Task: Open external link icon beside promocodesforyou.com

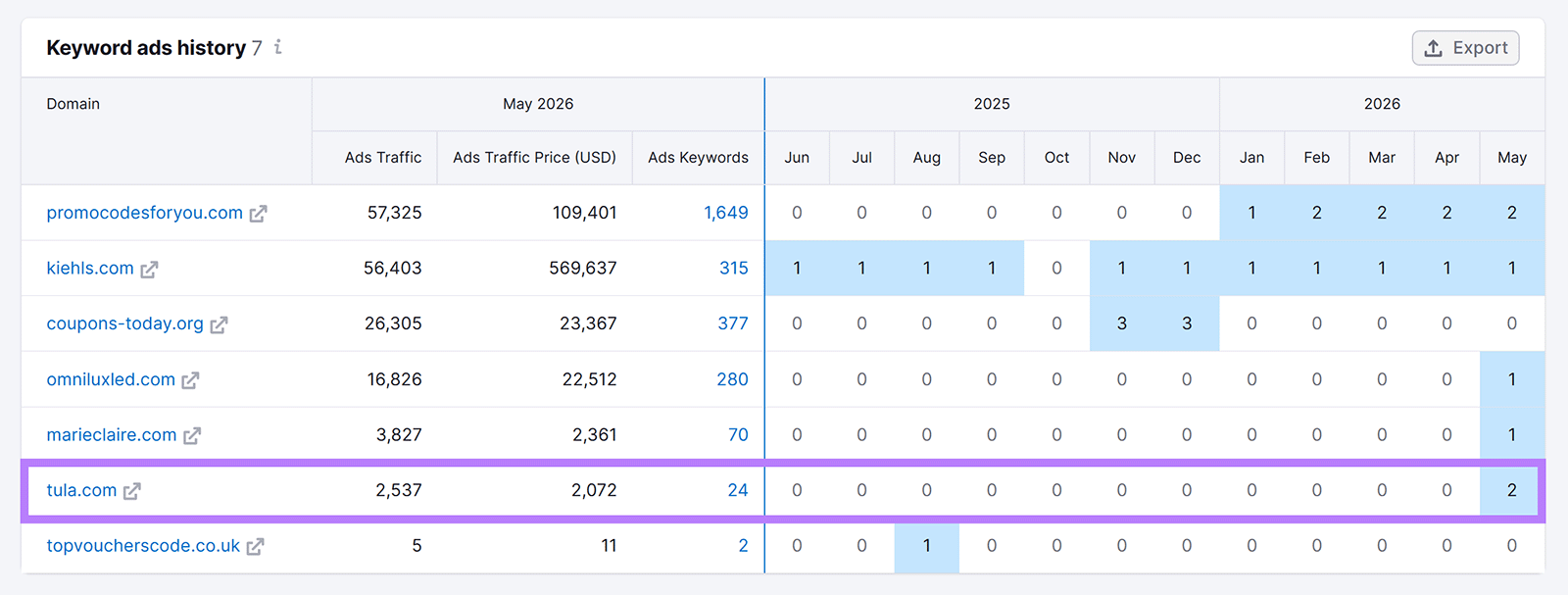Action: (x=258, y=214)
